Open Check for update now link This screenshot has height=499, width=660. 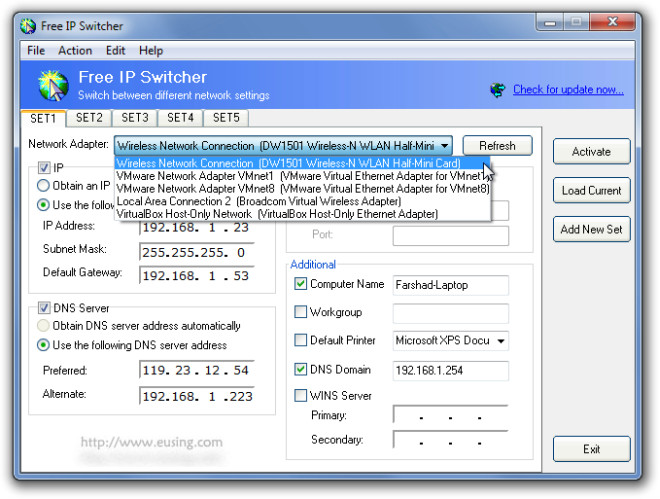click(x=568, y=90)
